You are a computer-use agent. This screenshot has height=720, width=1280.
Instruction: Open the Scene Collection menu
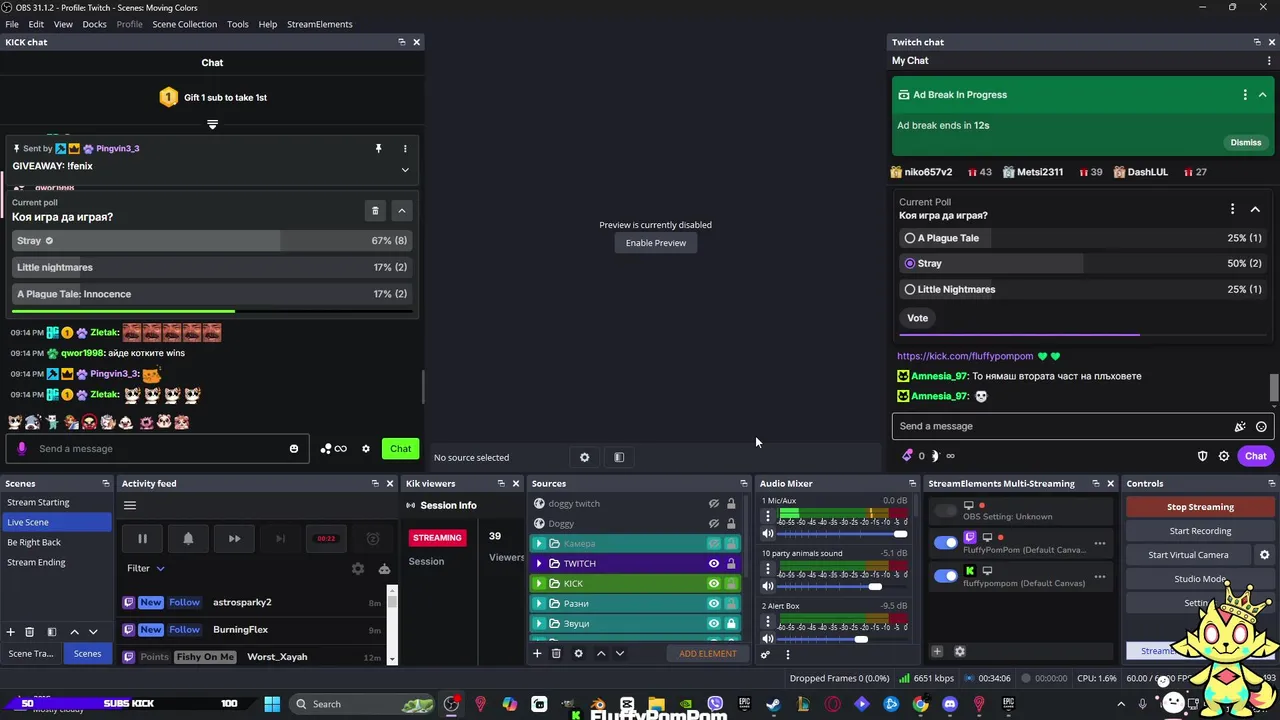coord(184,24)
